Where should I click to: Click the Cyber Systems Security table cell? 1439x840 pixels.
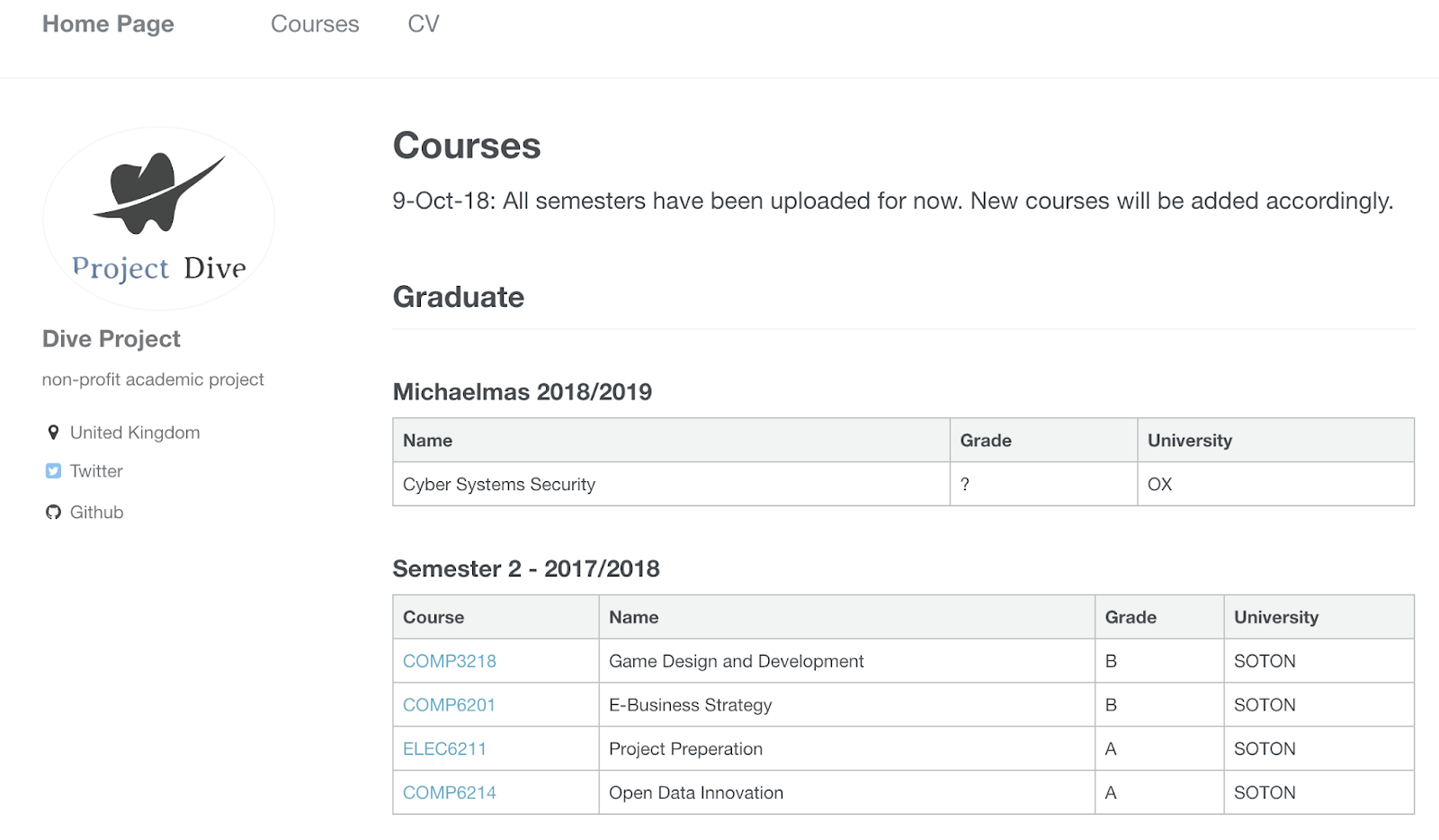pyautogui.click(x=671, y=484)
